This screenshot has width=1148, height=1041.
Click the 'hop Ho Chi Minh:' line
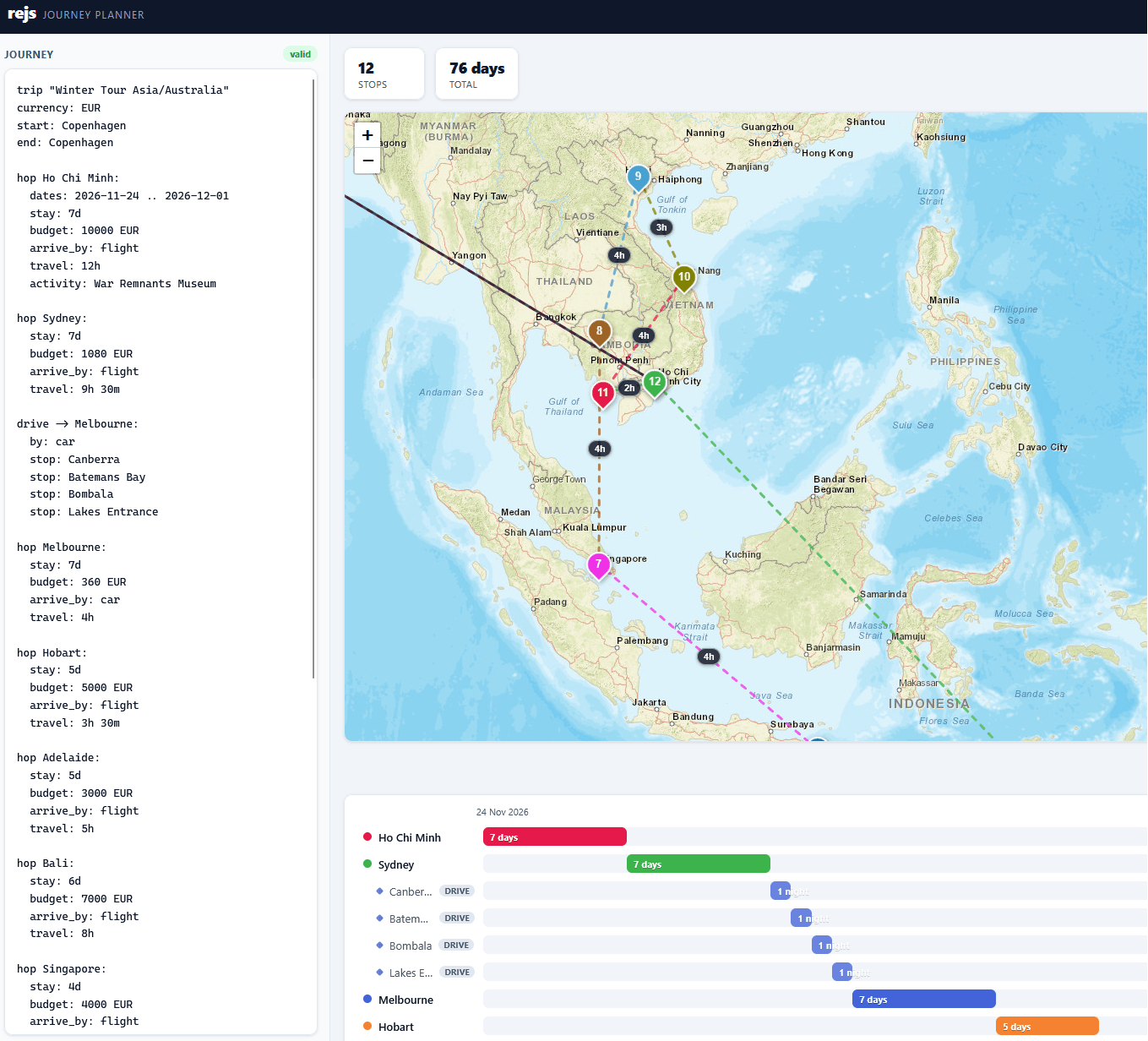pos(68,178)
